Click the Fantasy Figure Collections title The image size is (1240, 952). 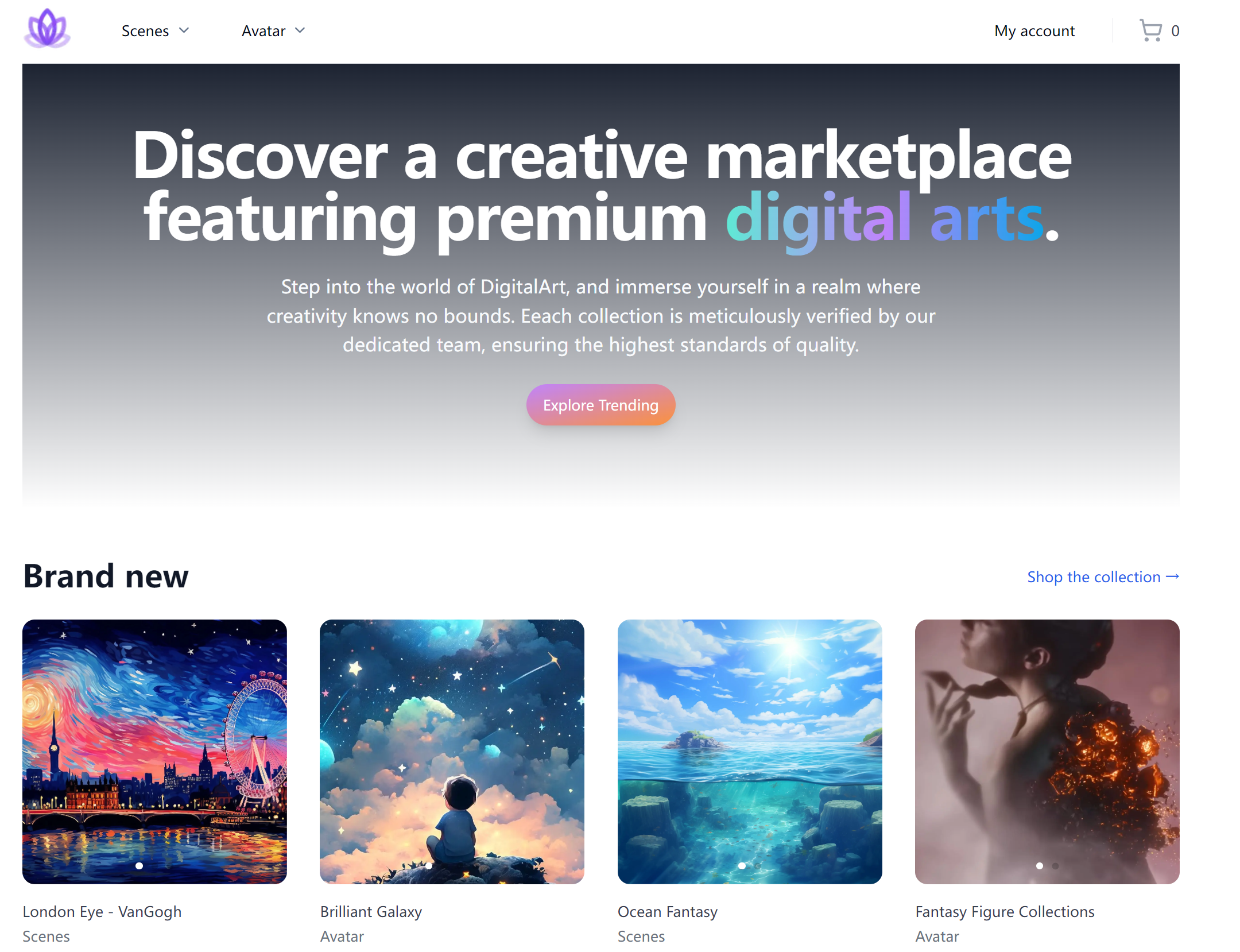pyautogui.click(x=1005, y=912)
